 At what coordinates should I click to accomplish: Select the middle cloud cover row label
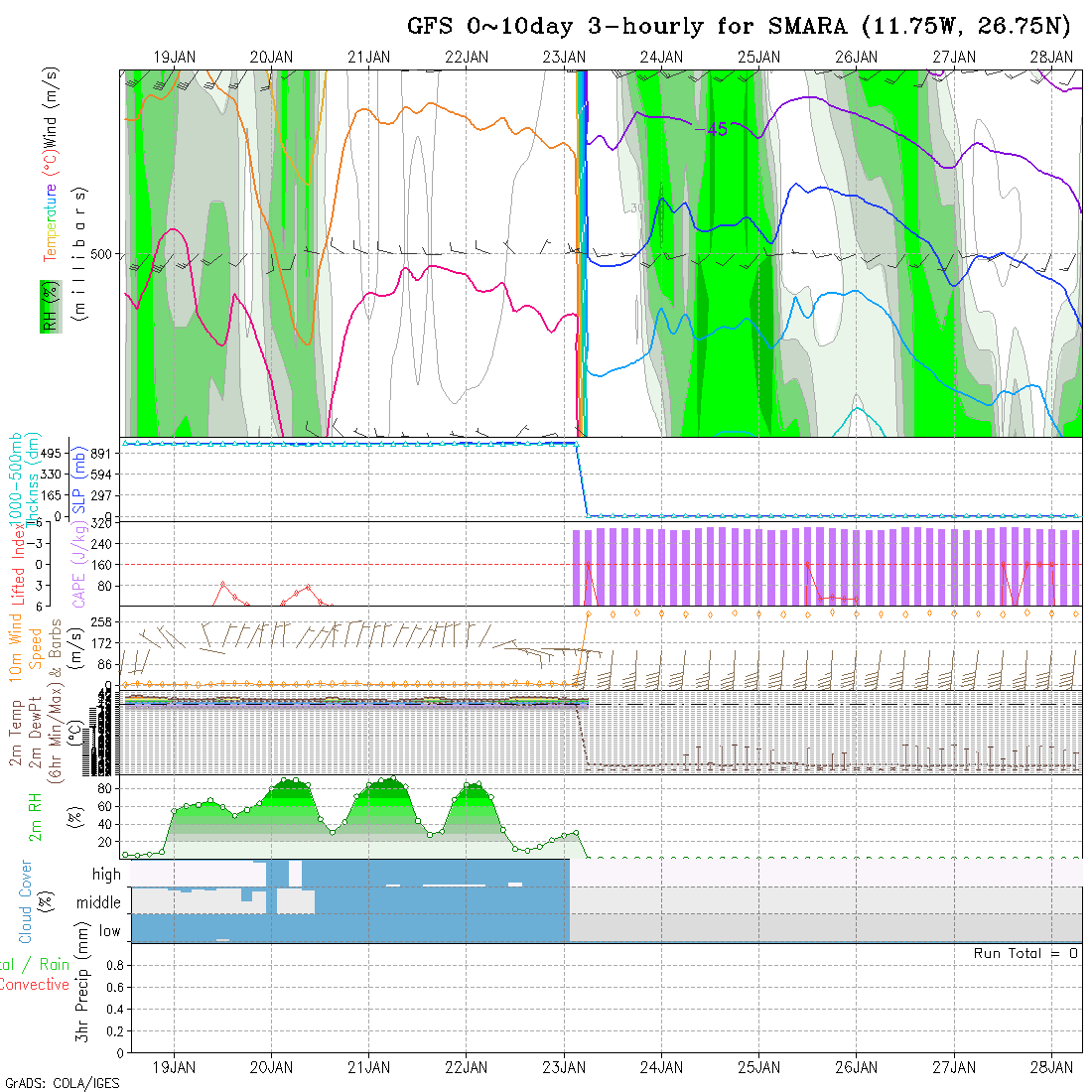(99, 902)
